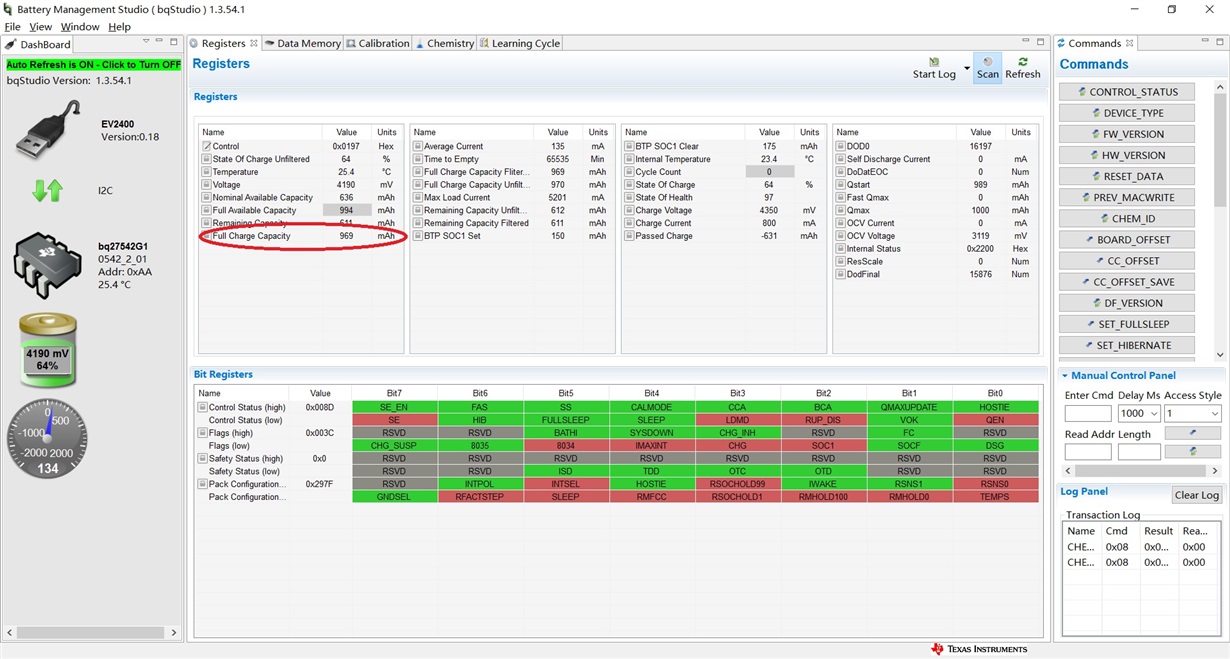This screenshot has height=659, width=1230.
Task: Open the View menu
Action: [x=41, y=27]
